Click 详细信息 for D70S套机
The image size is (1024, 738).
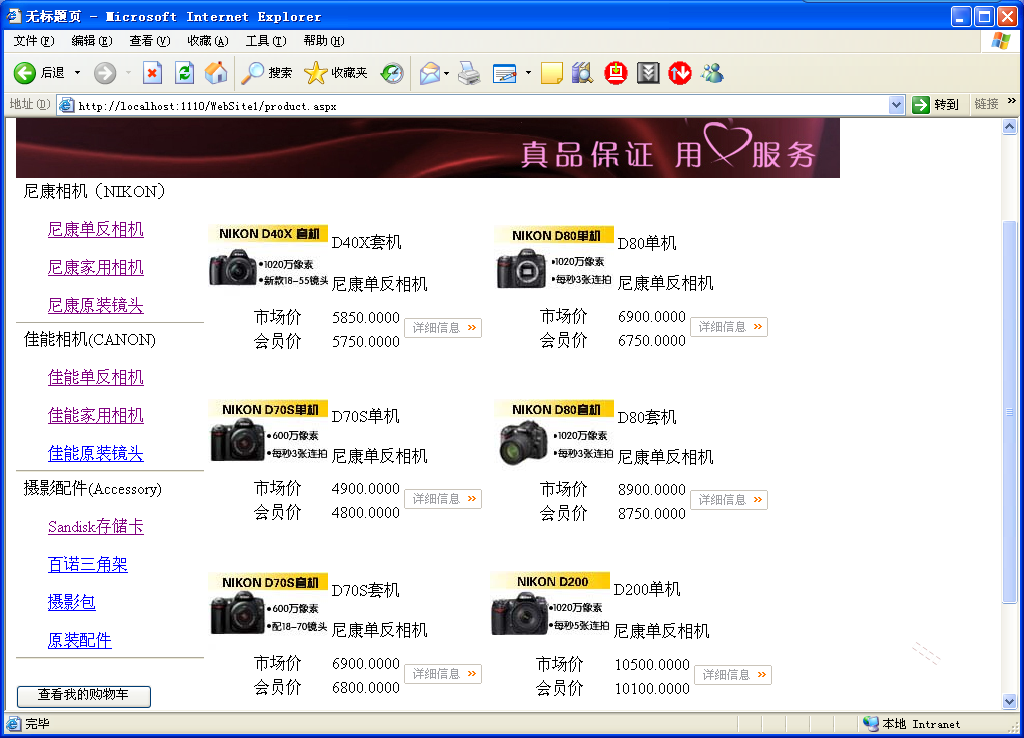coord(443,673)
